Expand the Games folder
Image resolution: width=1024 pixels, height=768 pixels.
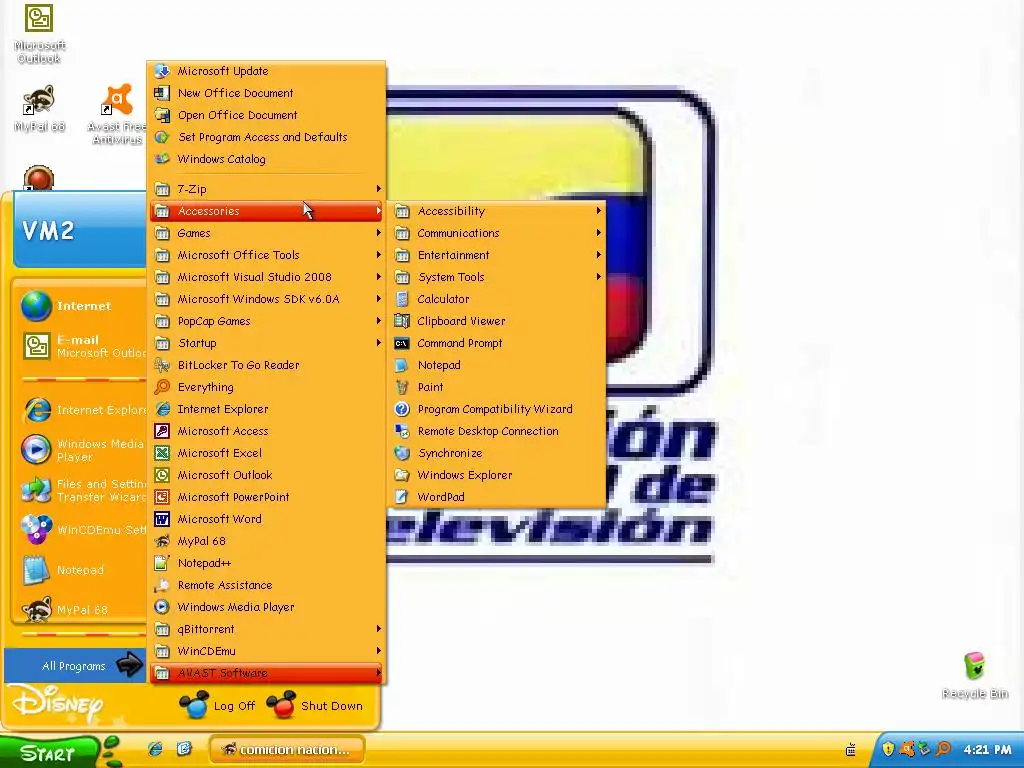266,233
